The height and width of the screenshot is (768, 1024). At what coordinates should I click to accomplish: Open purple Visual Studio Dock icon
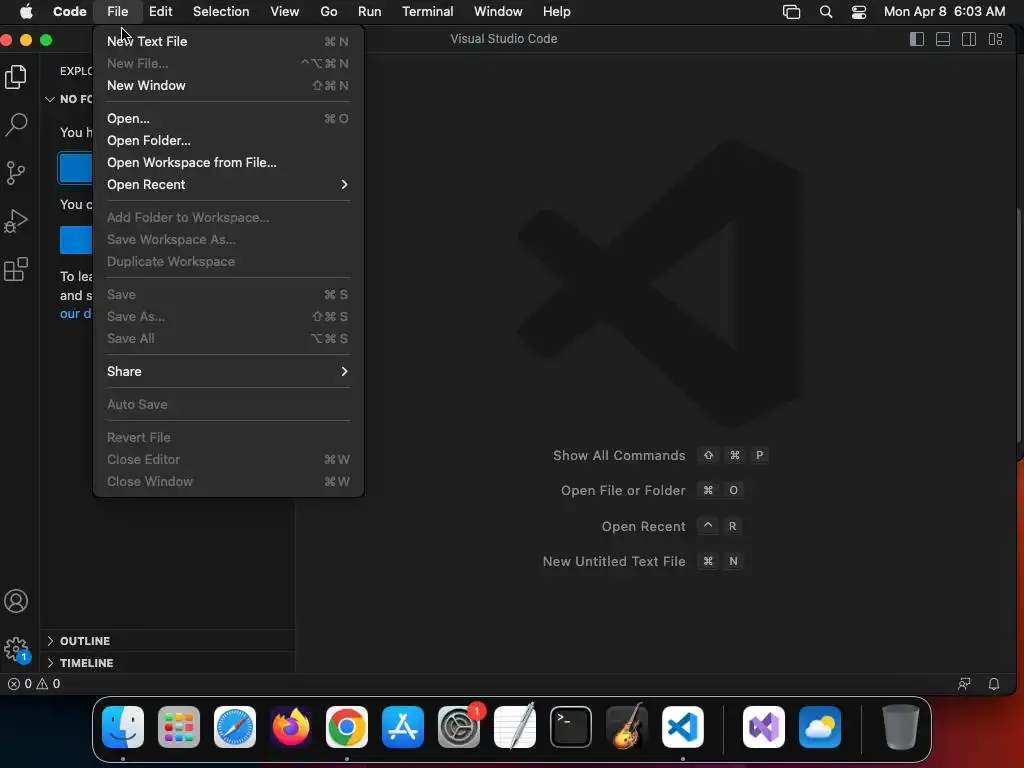click(x=764, y=727)
